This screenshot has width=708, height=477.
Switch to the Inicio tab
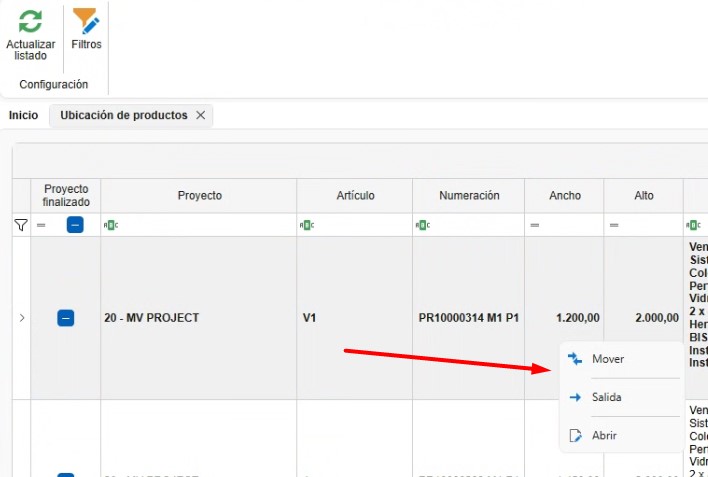(x=23, y=116)
